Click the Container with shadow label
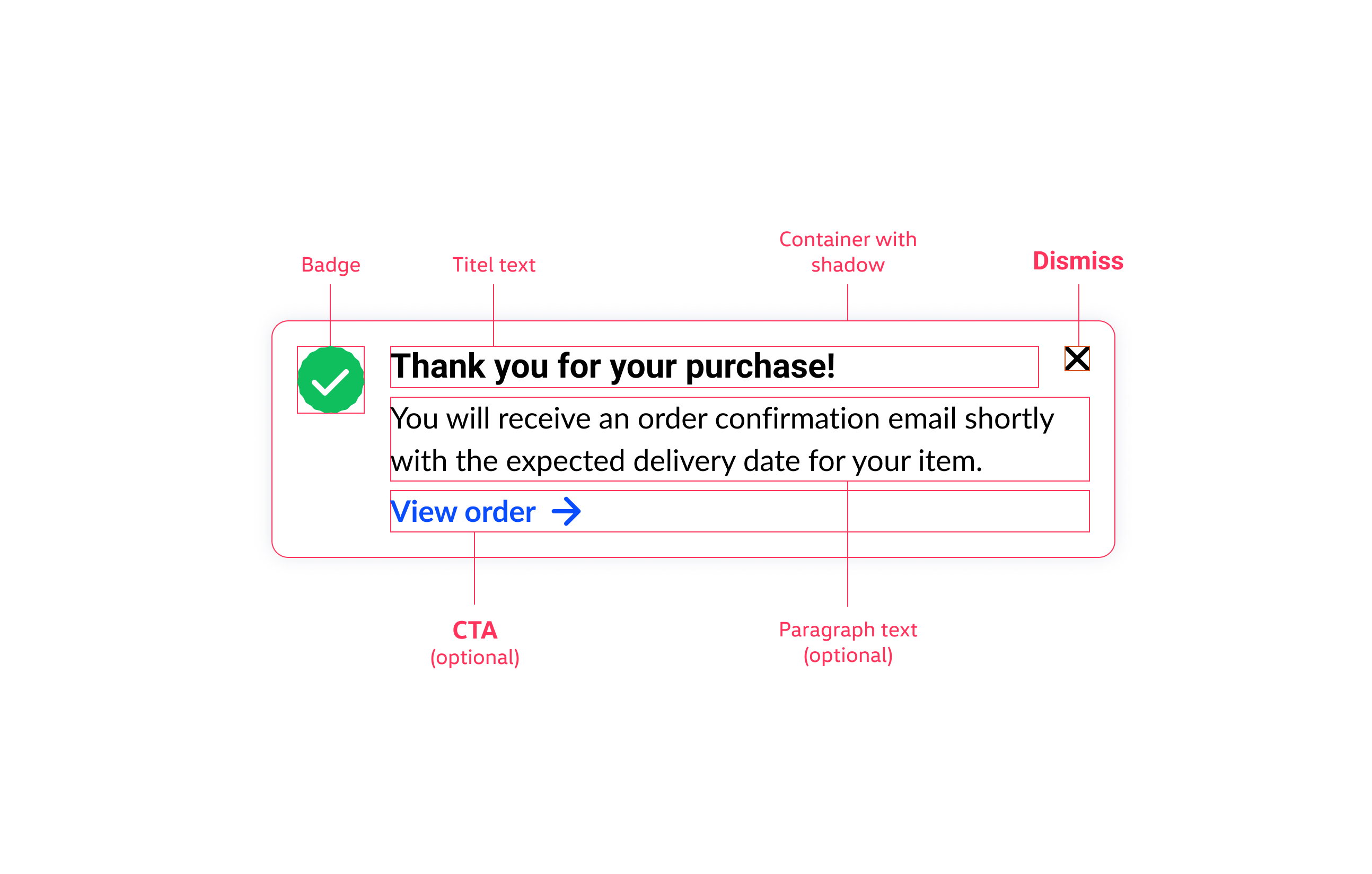The width and height of the screenshot is (1372, 874). tap(848, 252)
